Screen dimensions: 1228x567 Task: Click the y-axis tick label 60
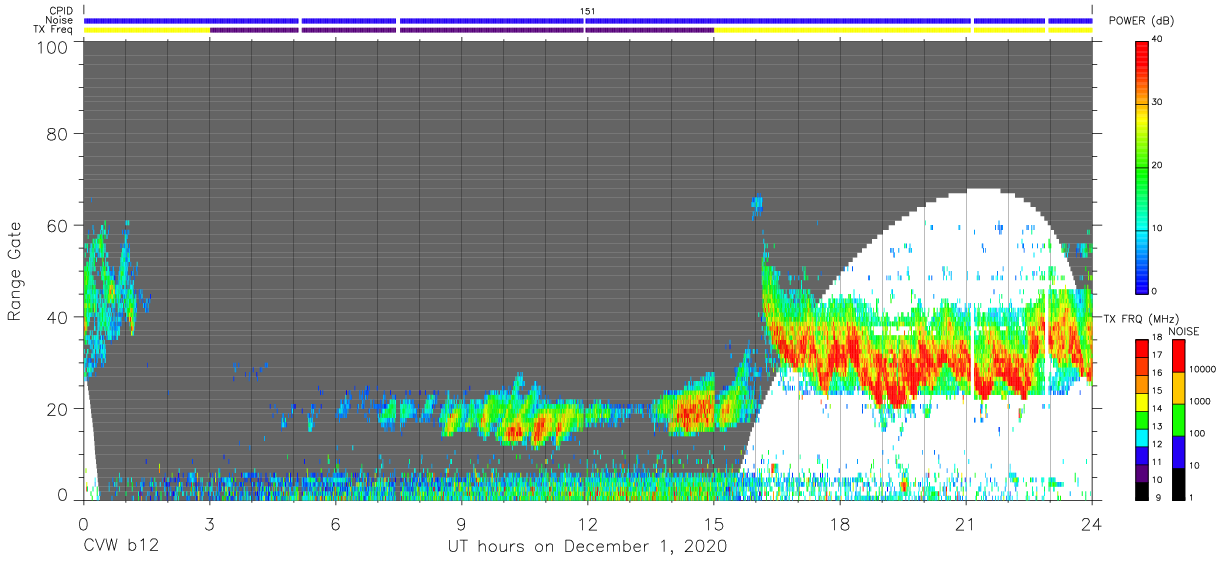[58, 225]
